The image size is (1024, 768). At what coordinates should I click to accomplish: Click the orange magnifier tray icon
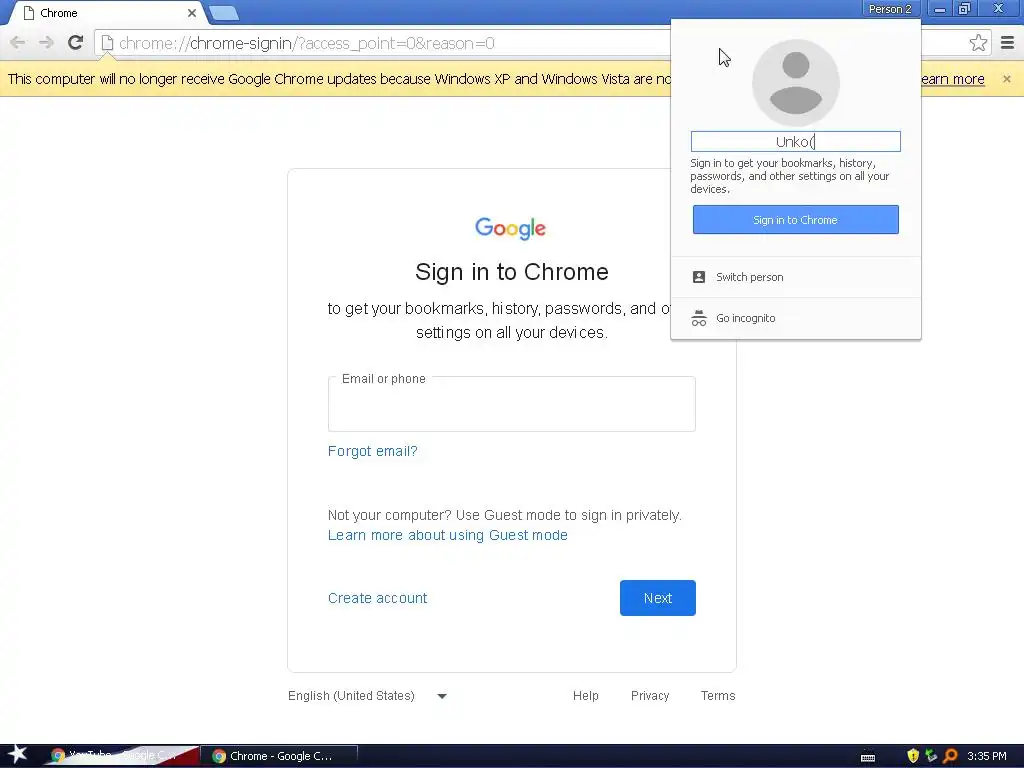(x=950, y=756)
